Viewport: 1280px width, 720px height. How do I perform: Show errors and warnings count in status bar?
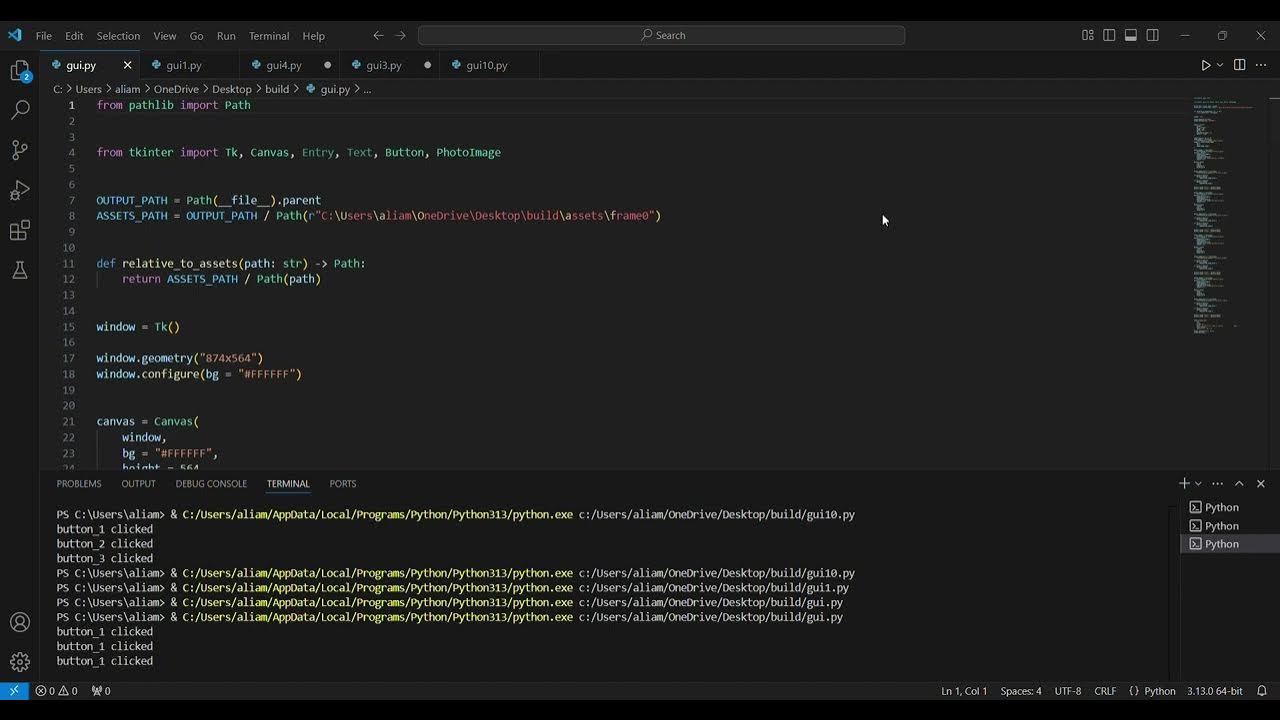(x=56, y=691)
